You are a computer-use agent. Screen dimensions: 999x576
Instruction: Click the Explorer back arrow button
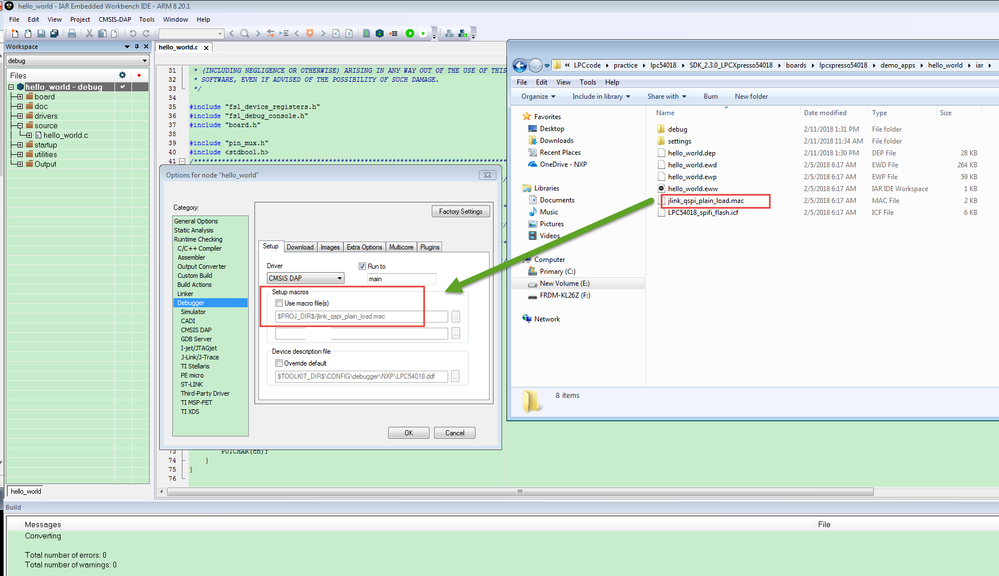pyautogui.click(x=520, y=65)
